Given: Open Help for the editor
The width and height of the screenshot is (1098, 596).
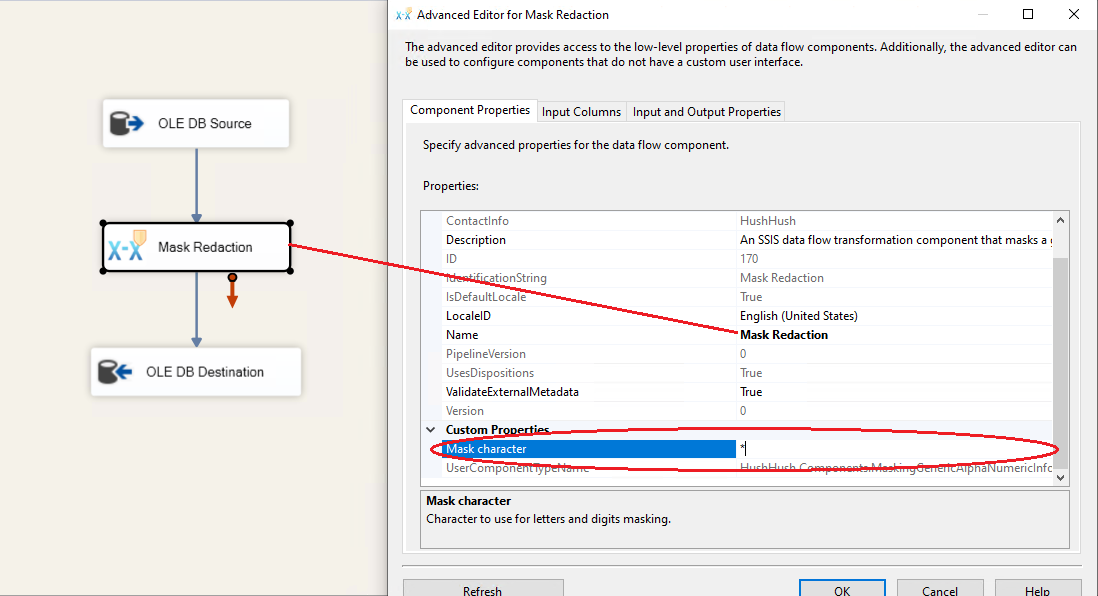Looking at the screenshot, I should [1037, 589].
